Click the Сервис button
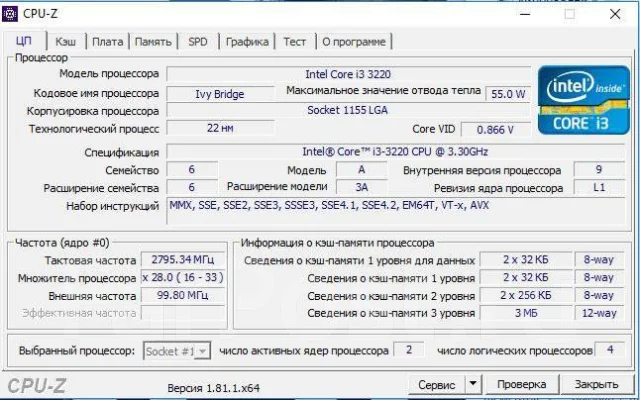Screen dimensions: 640x400 tap(436, 384)
